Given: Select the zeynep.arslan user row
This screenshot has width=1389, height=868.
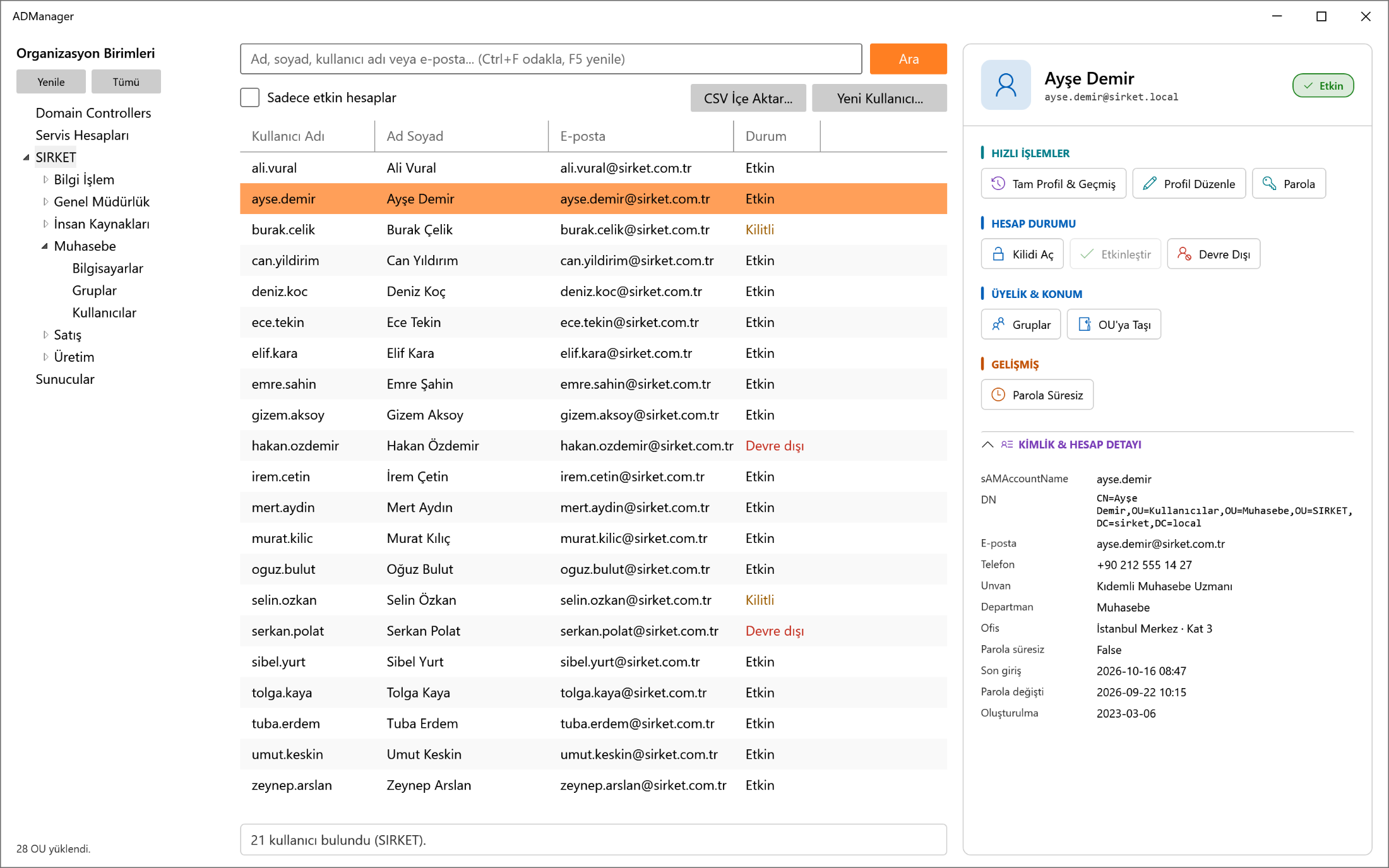Looking at the screenshot, I should [x=593, y=785].
